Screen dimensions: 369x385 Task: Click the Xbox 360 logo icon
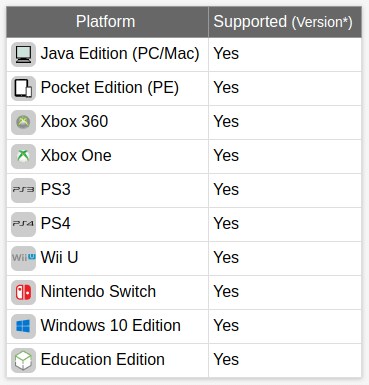coord(23,122)
